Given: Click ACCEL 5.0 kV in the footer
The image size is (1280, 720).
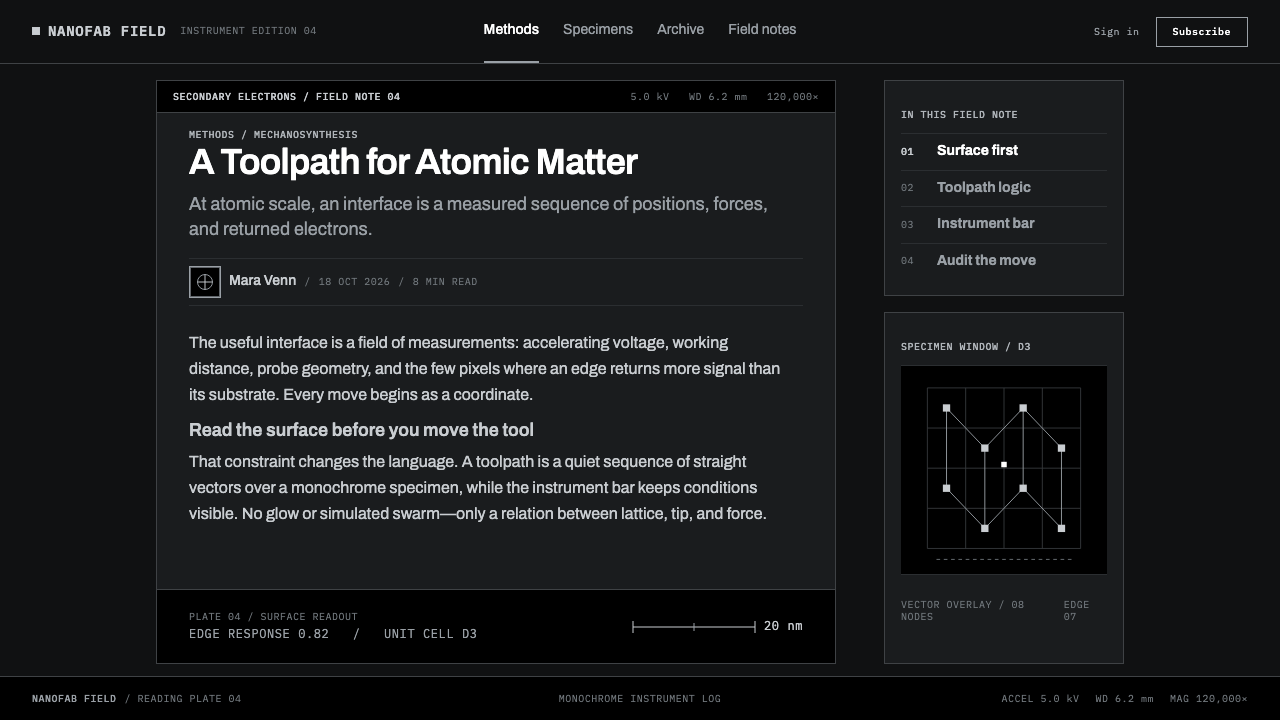Looking at the screenshot, I should [x=1040, y=699].
